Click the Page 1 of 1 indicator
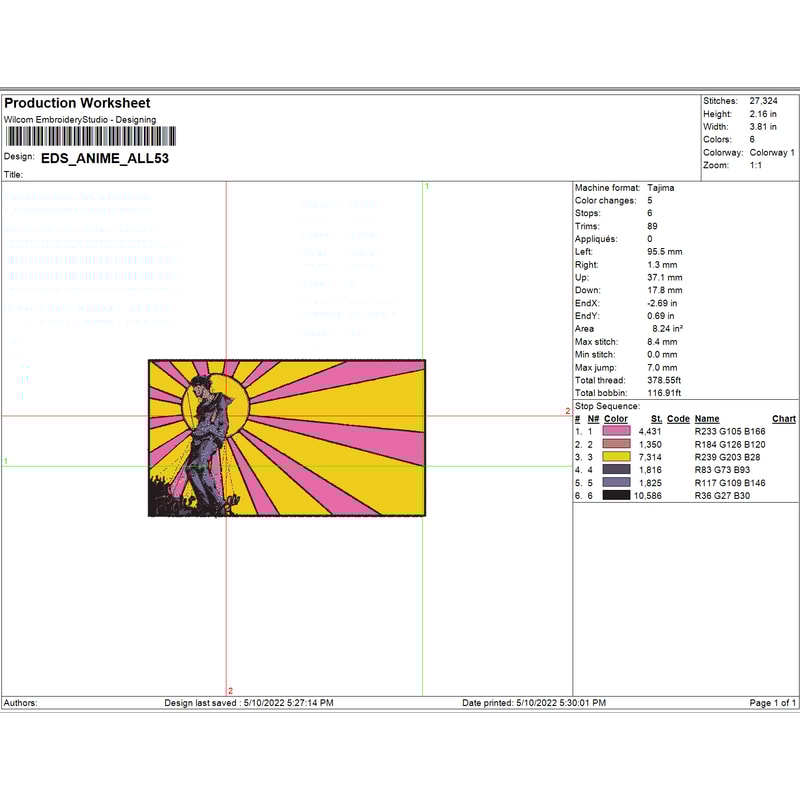The image size is (800, 800). click(772, 703)
